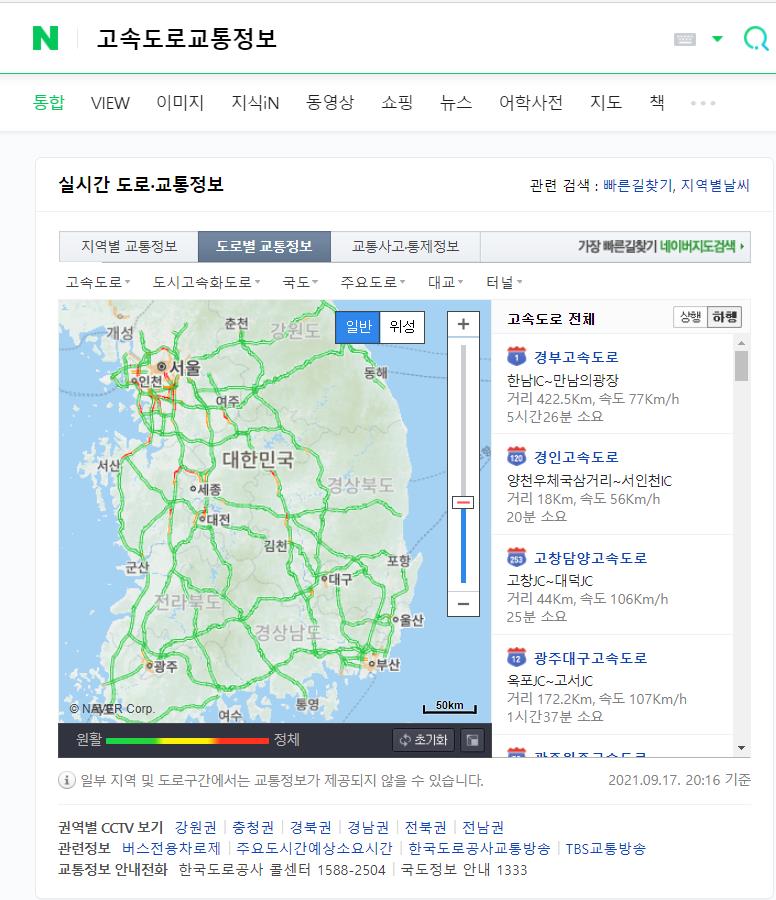
Task: Click the info icon beside the notice
Action: (67, 780)
